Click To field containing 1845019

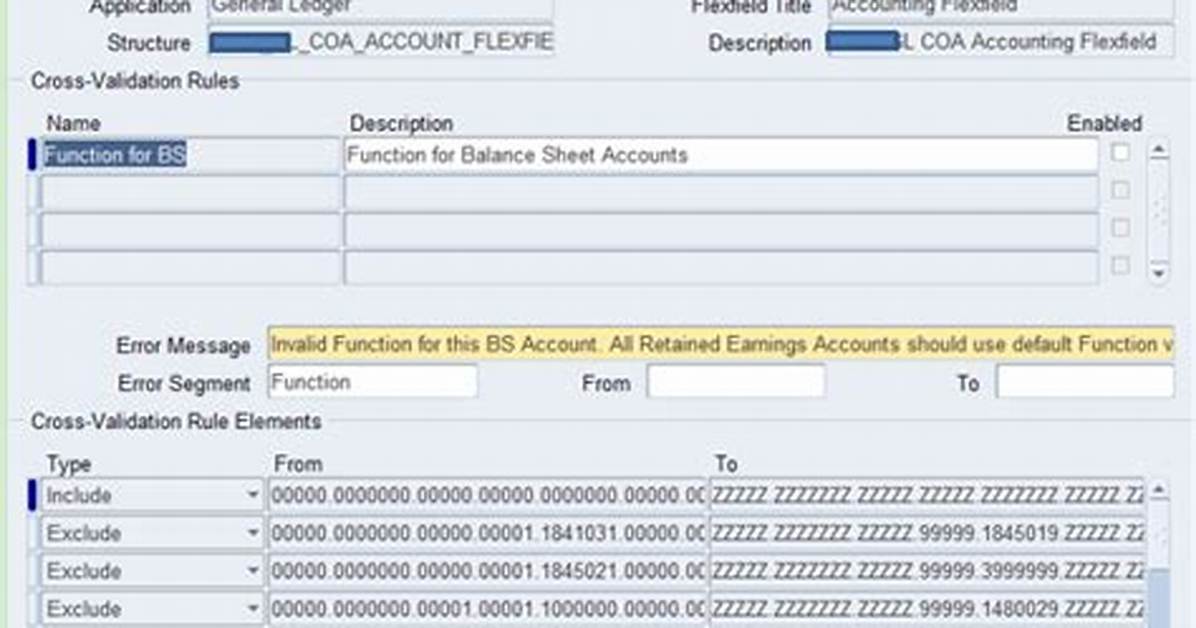coord(927,533)
